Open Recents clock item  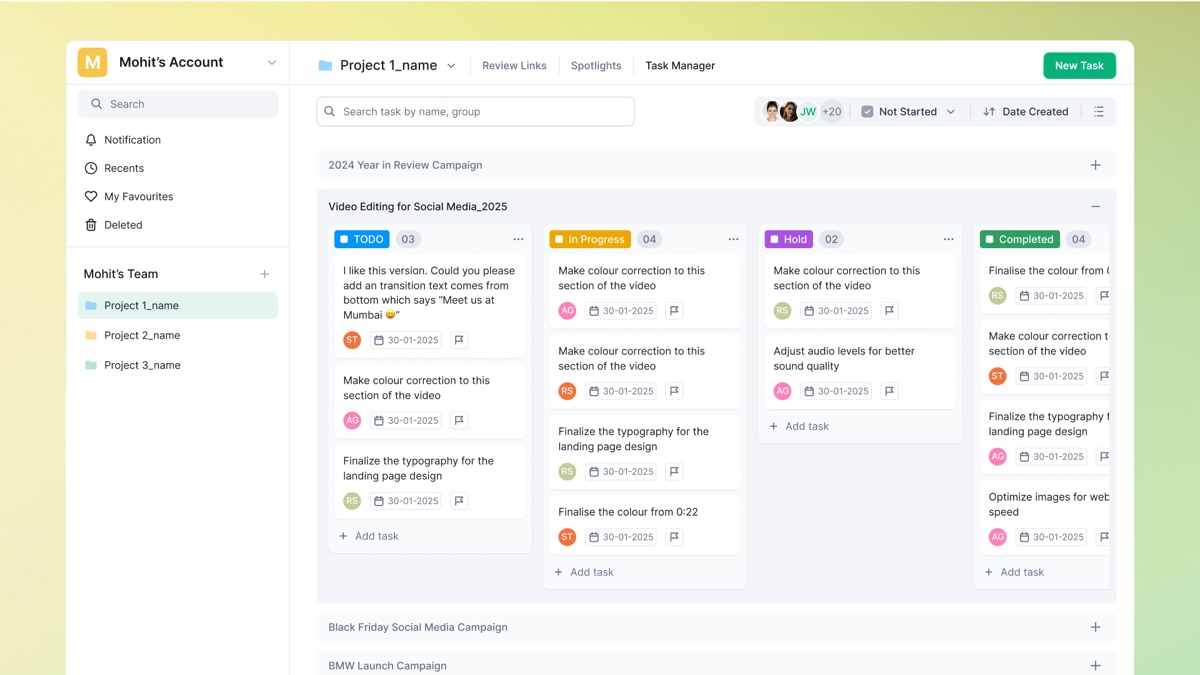pyautogui.click(x=114, y=168)
